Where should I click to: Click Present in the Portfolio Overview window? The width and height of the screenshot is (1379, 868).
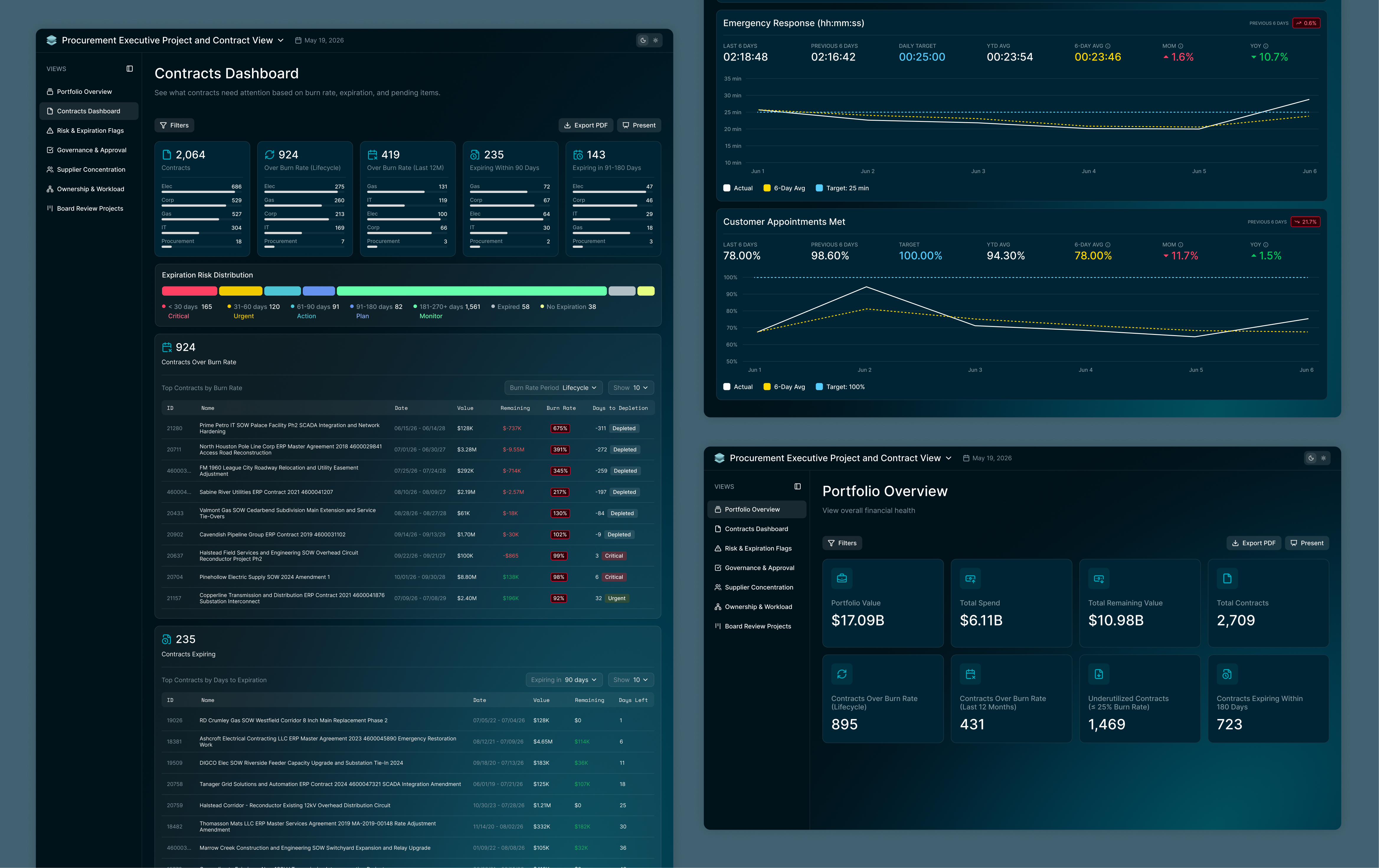[x=1307, y=543]
